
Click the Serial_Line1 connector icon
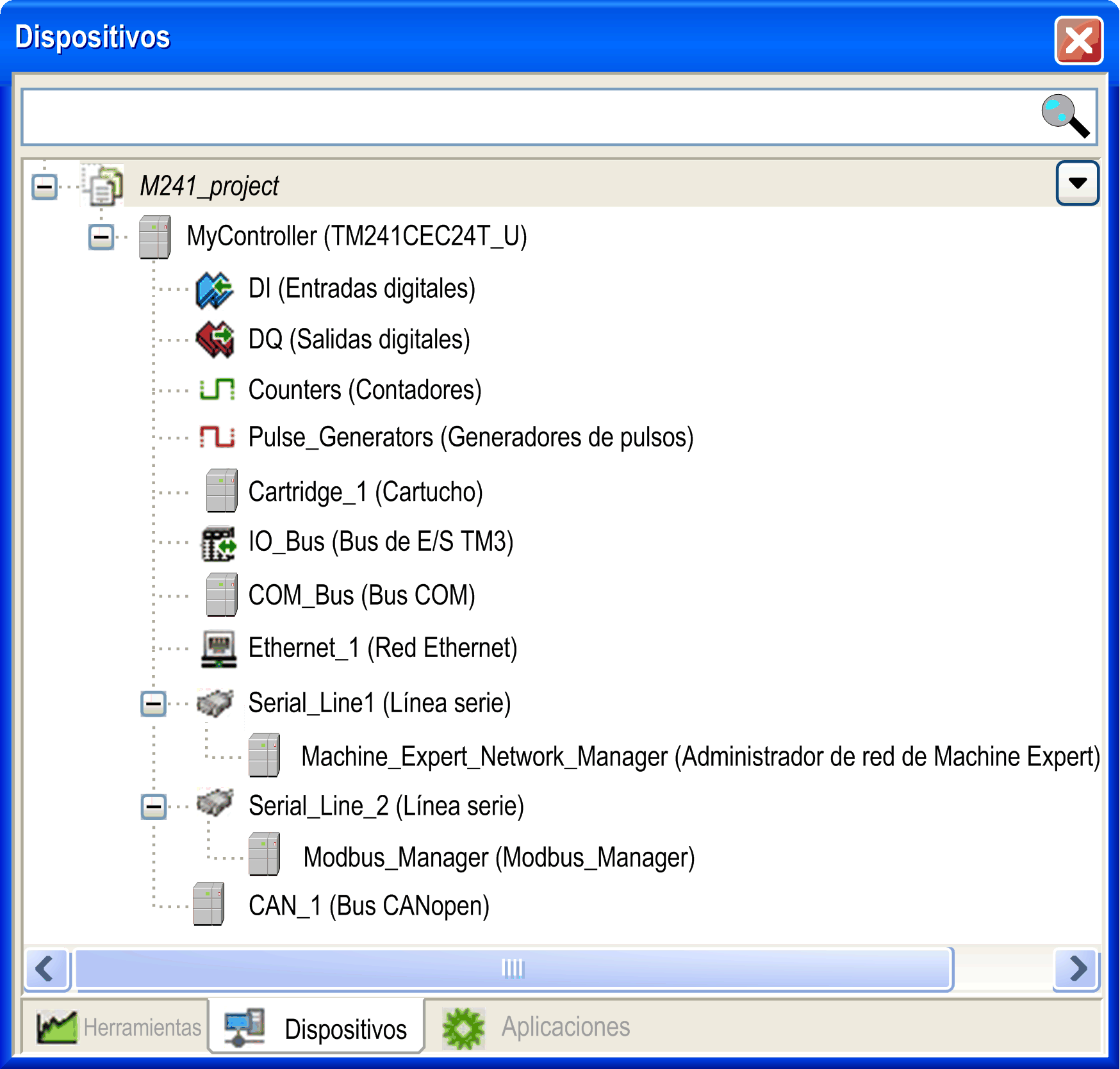click(x=215, y=703)
